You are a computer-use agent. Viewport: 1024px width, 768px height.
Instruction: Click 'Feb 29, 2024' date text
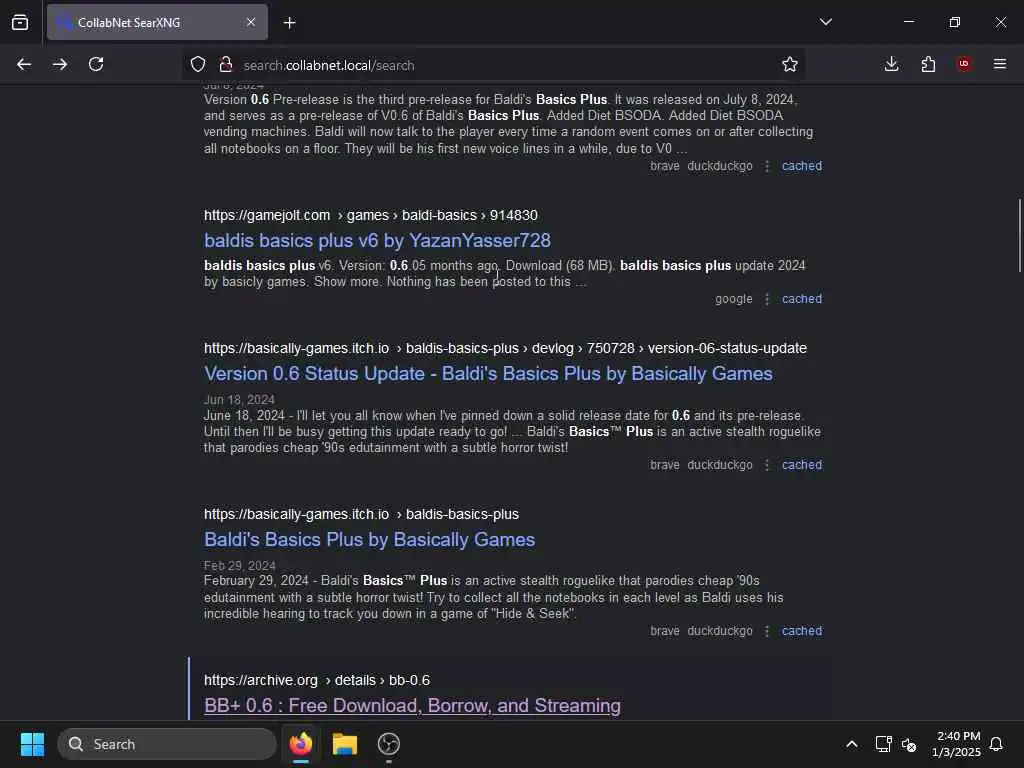[x=240, y=565]
